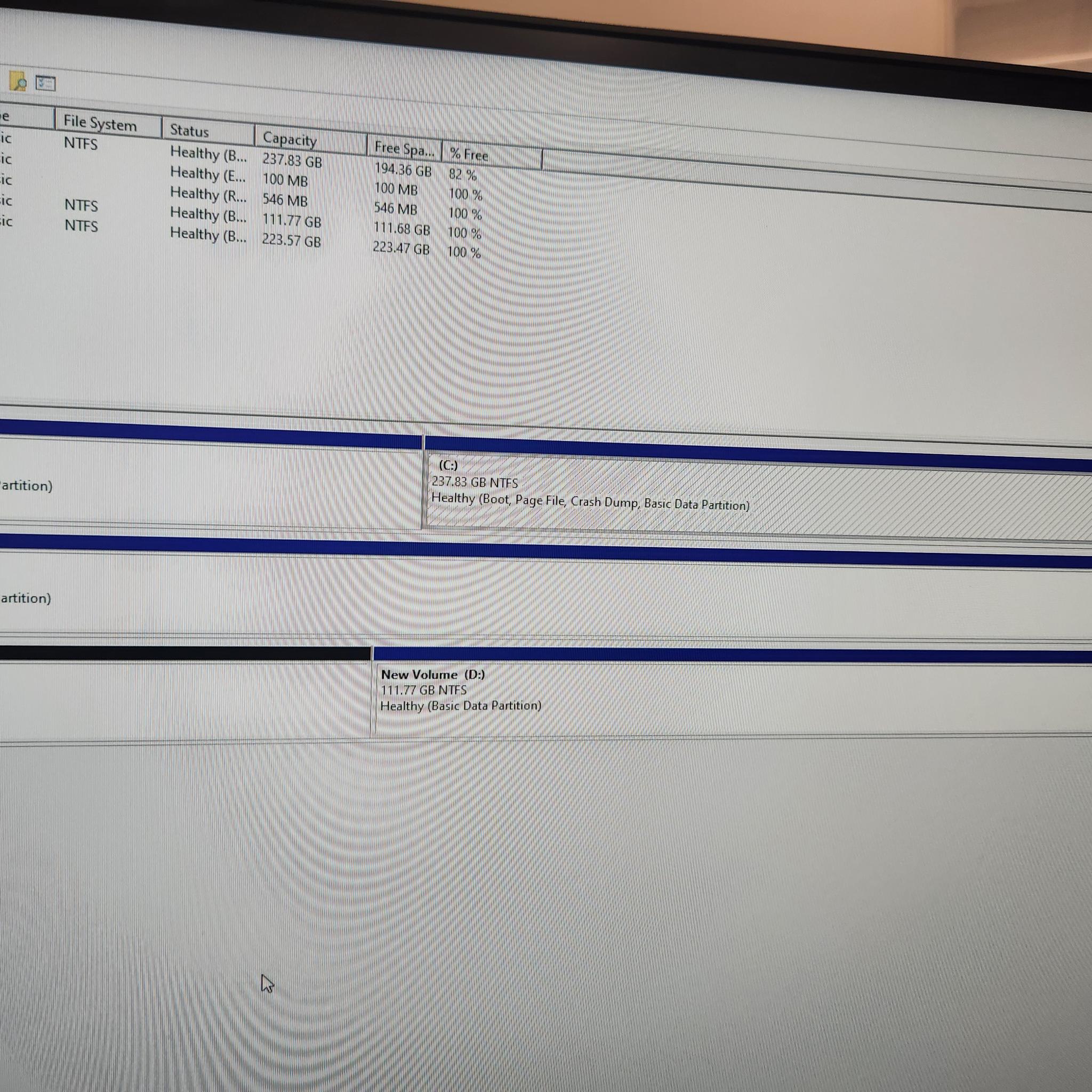Click the 82 % free value
Image resolution: width=1092 pixels, height=1092 pixels.
[x=463, y=175]
